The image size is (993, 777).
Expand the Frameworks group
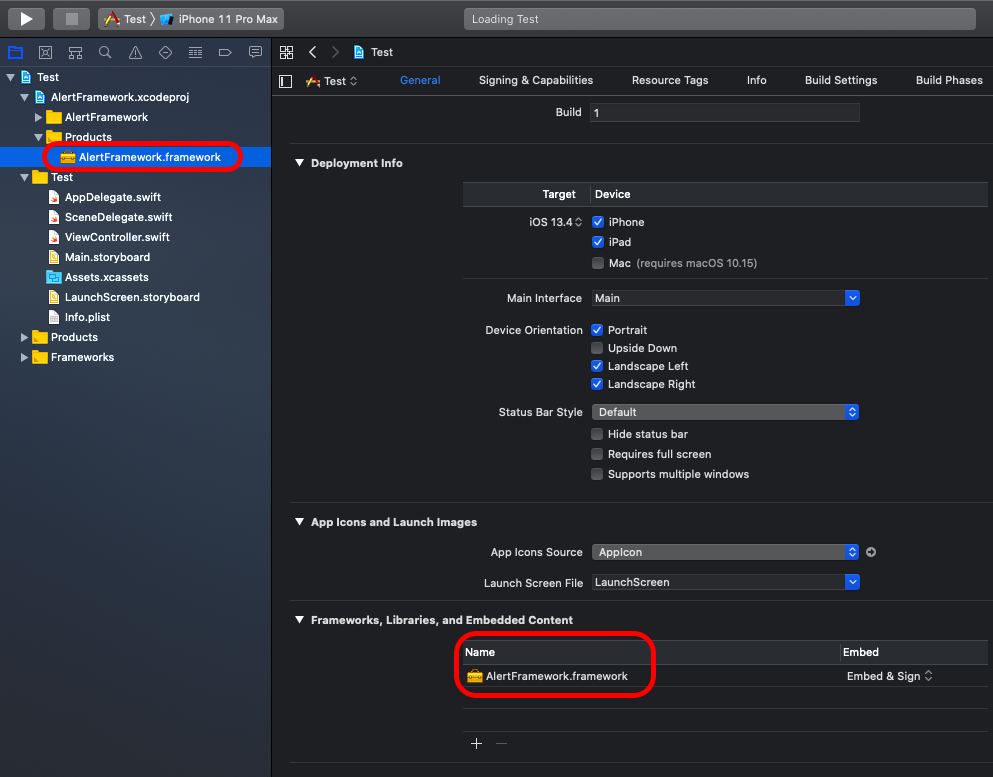[25, 357]
